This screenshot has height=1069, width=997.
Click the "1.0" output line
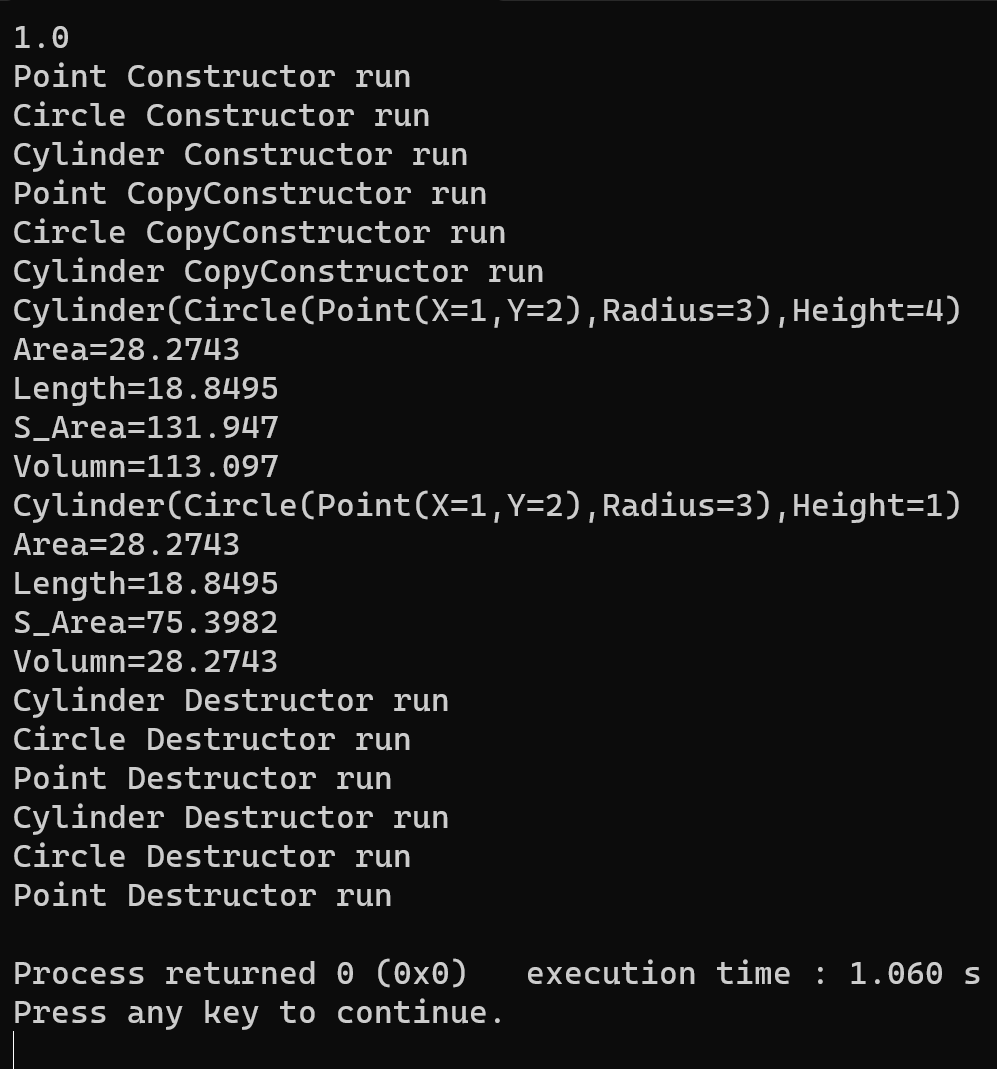[41, 38]
